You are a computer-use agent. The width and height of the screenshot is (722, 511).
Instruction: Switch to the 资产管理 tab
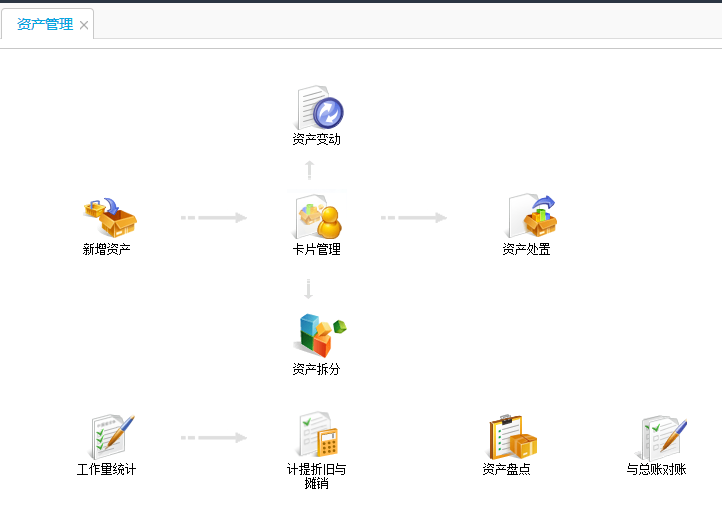click(x=44, y=24)
